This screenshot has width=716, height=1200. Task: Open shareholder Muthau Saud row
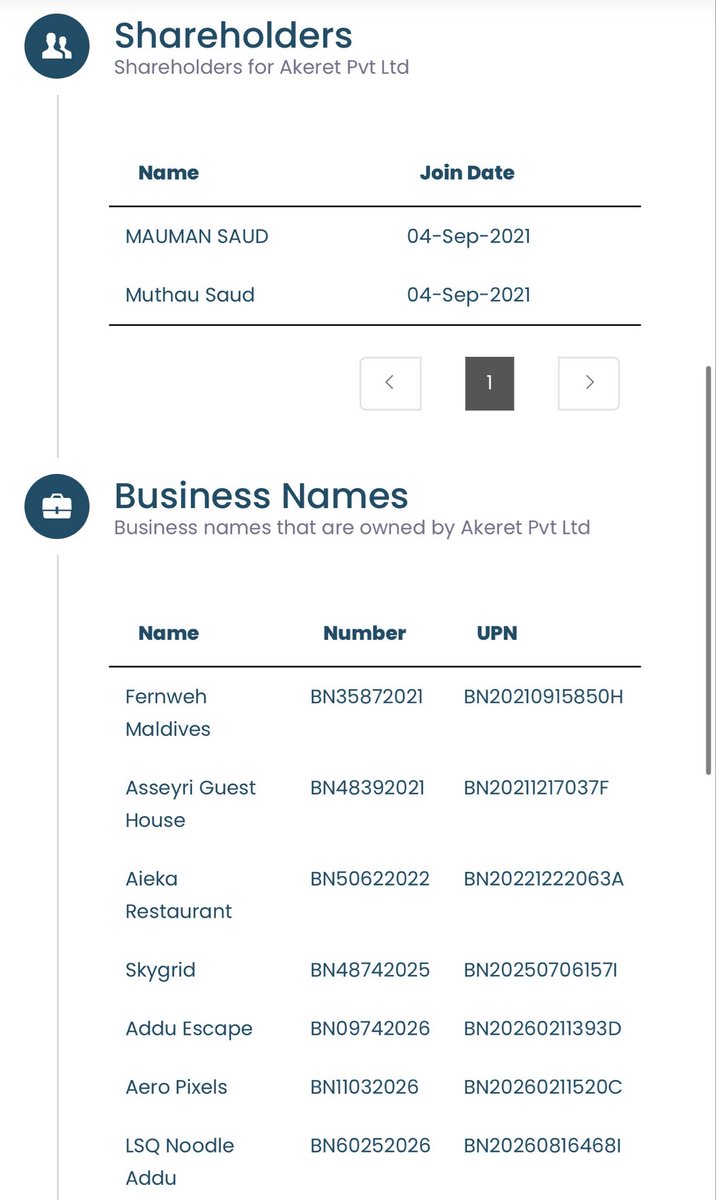374,295
